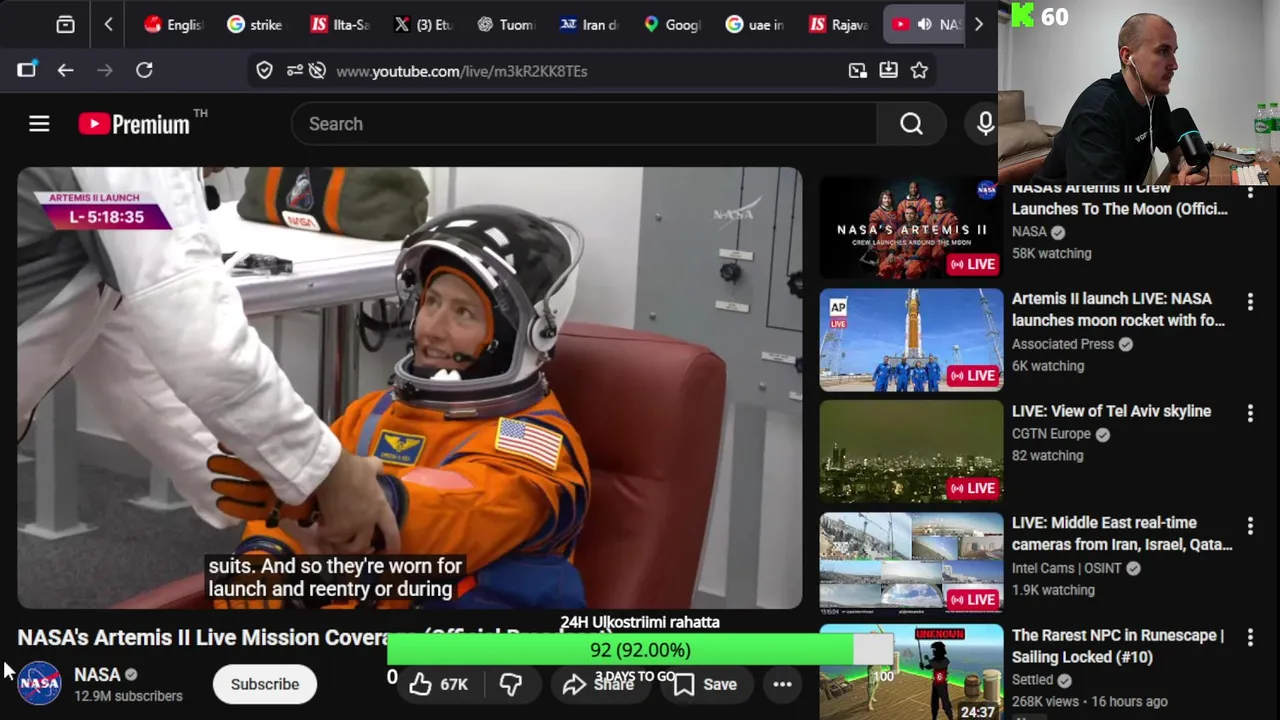
Task: Click the magnifier search button
Action: coord(911,124)
